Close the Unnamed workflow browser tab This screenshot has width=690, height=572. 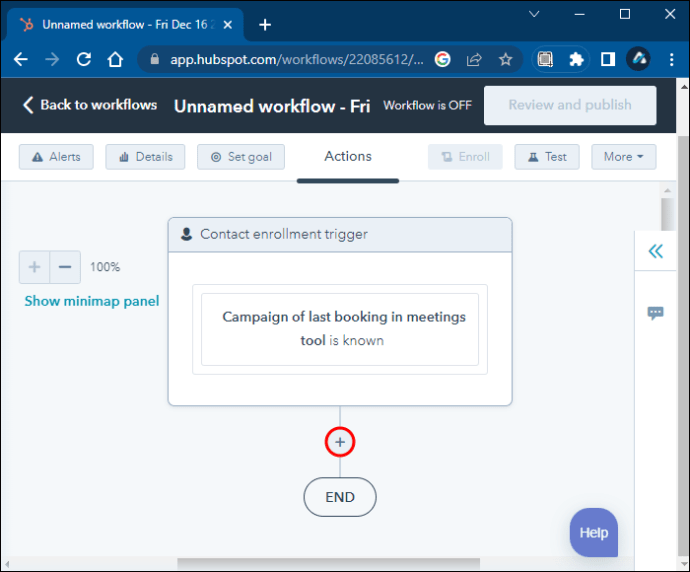[x=228, y=25]
